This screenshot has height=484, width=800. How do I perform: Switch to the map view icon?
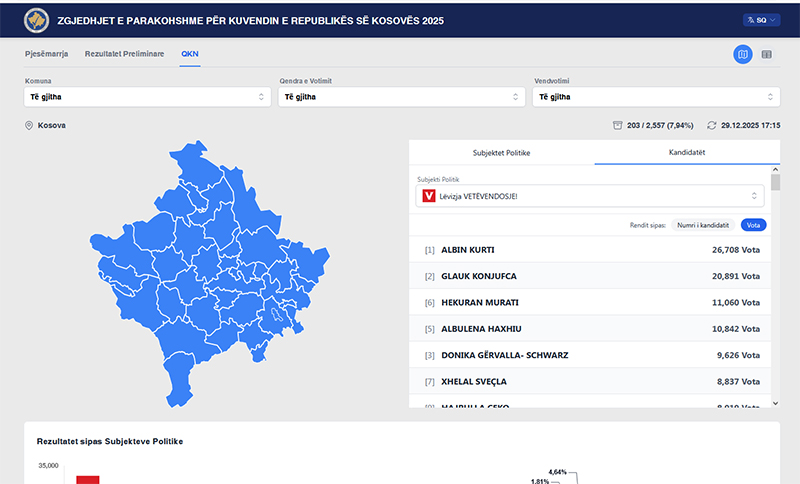pos(743,54)
